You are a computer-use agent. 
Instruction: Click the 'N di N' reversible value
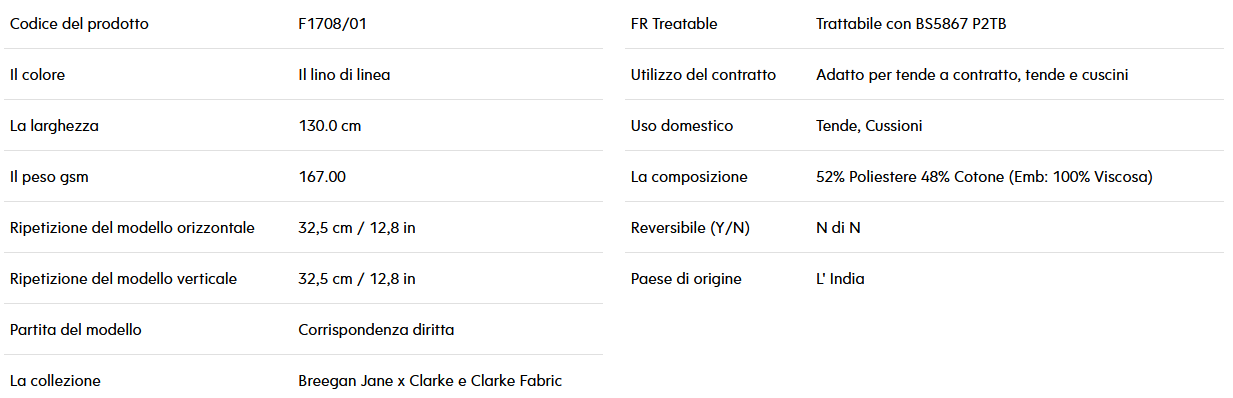point(838,228)
